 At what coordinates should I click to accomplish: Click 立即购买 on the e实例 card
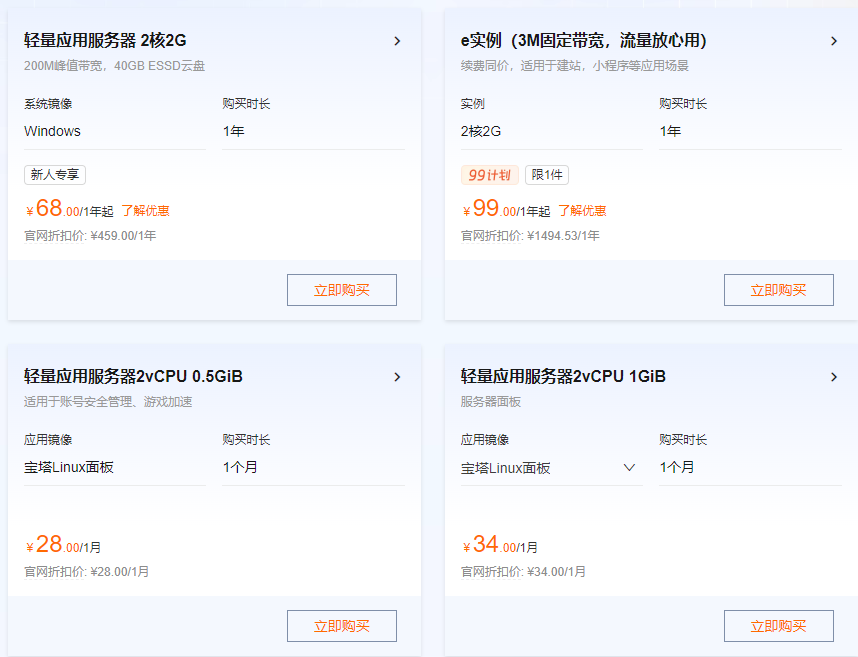[778, 289]
